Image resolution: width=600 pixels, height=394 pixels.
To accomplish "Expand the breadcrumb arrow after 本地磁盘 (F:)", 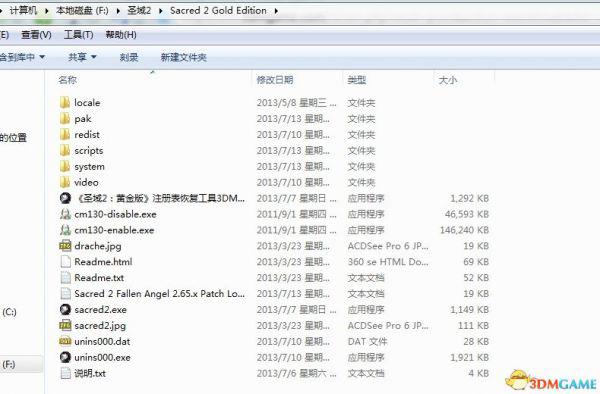I will click(x=118, y=11).
